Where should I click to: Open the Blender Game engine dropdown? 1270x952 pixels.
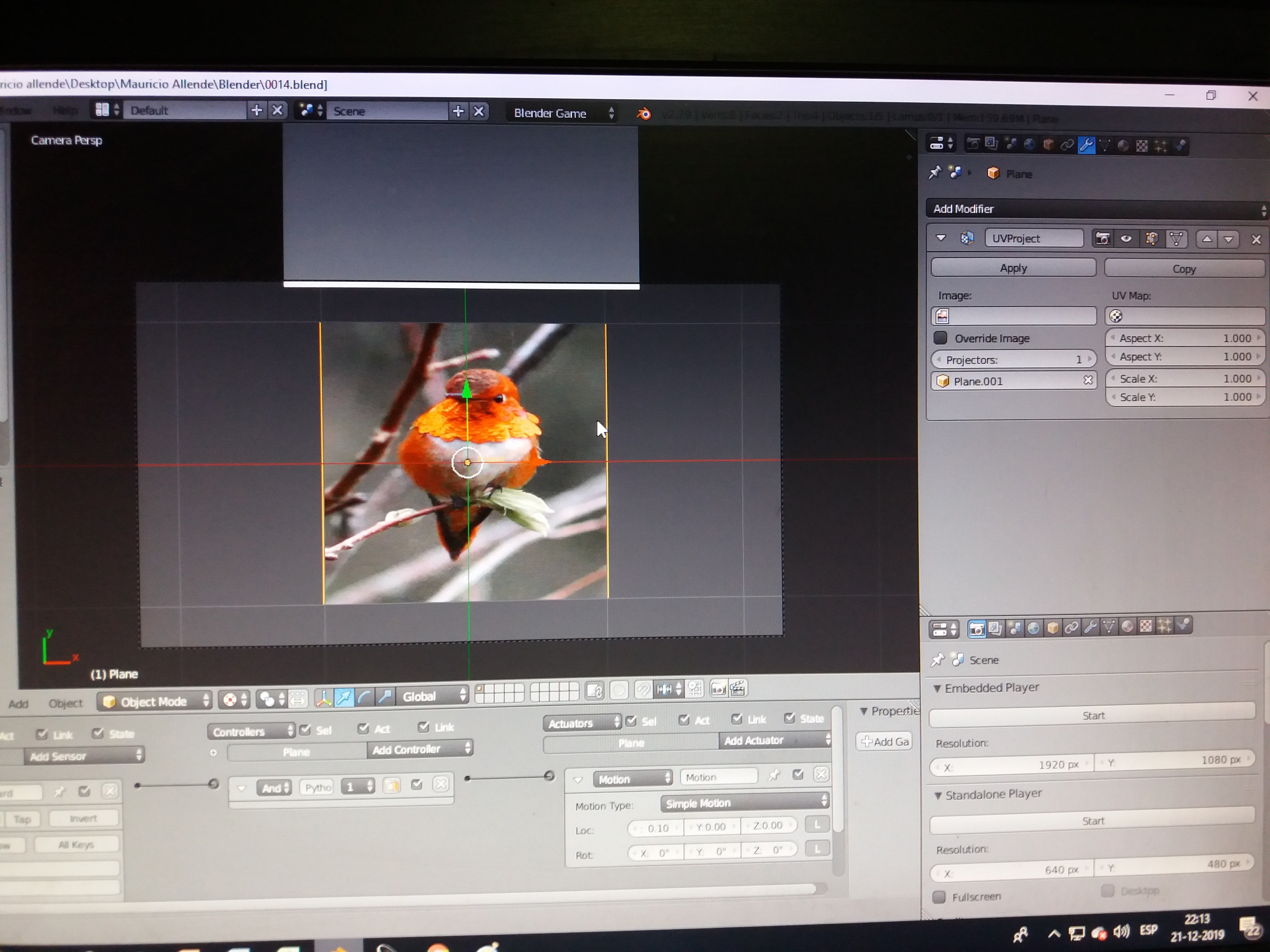click(x=563, y=113)
